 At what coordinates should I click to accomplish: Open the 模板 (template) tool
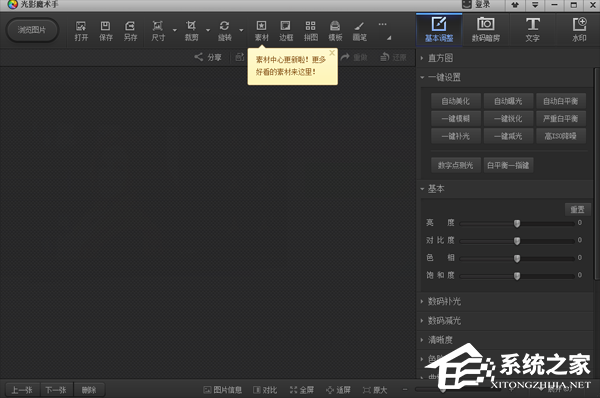pyautogui.click(x=335, y=31)
